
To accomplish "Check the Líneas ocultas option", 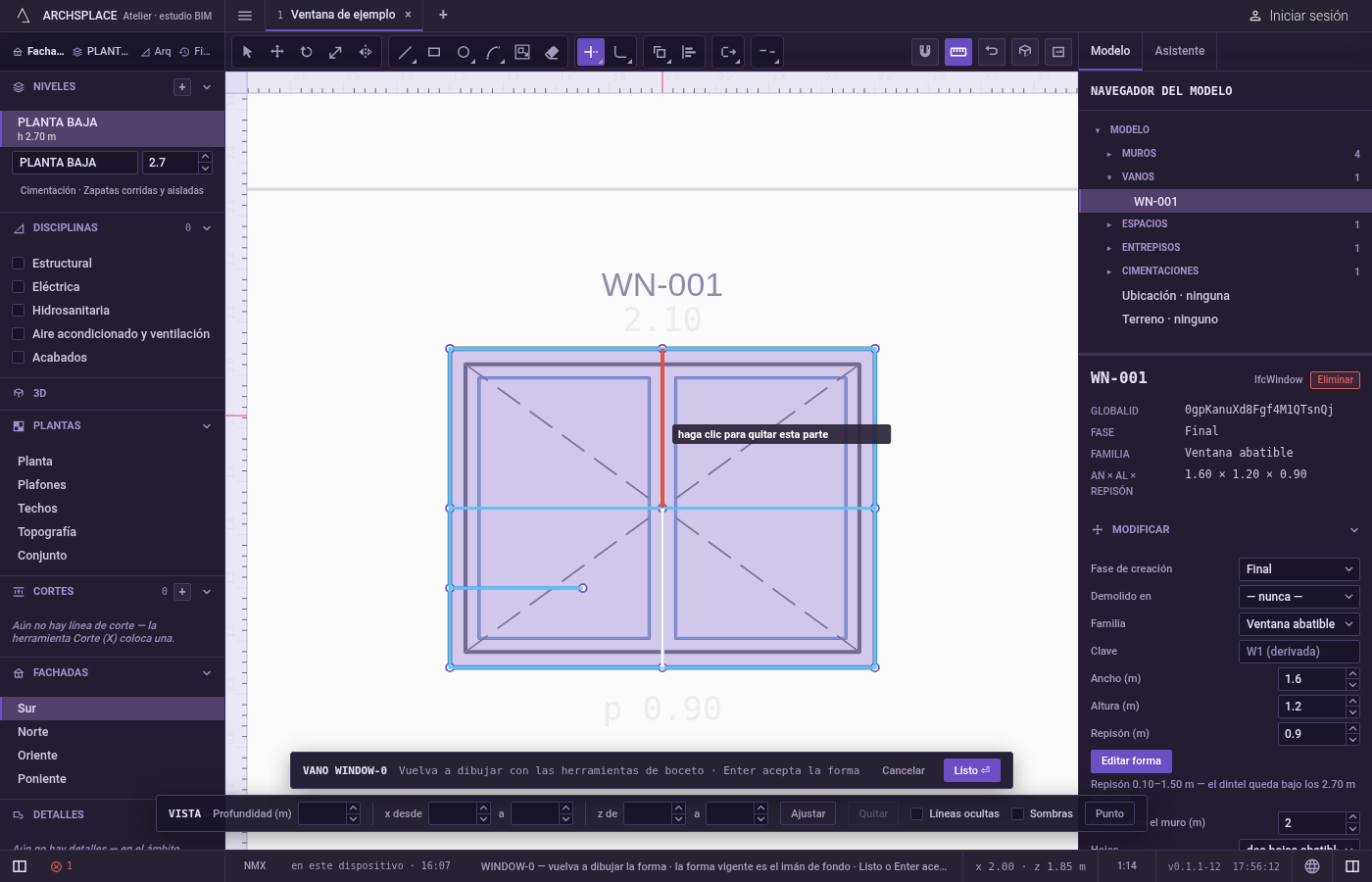I will (x=916, y=813).
